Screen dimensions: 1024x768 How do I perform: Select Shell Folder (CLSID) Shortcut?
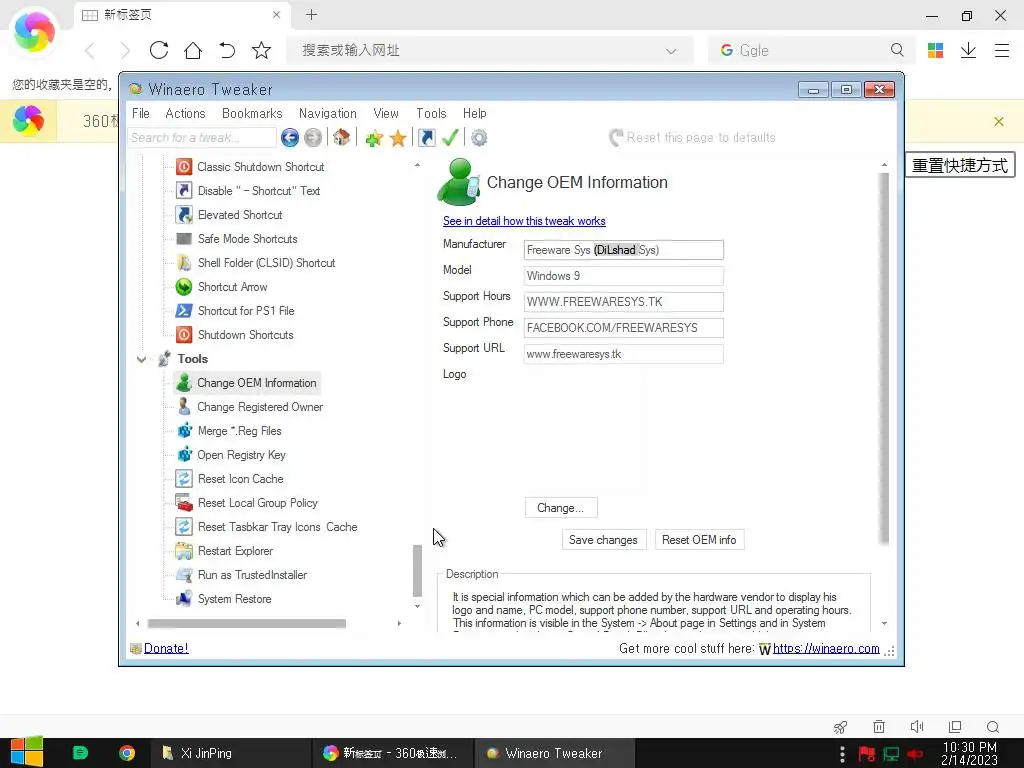pos(266,263)
